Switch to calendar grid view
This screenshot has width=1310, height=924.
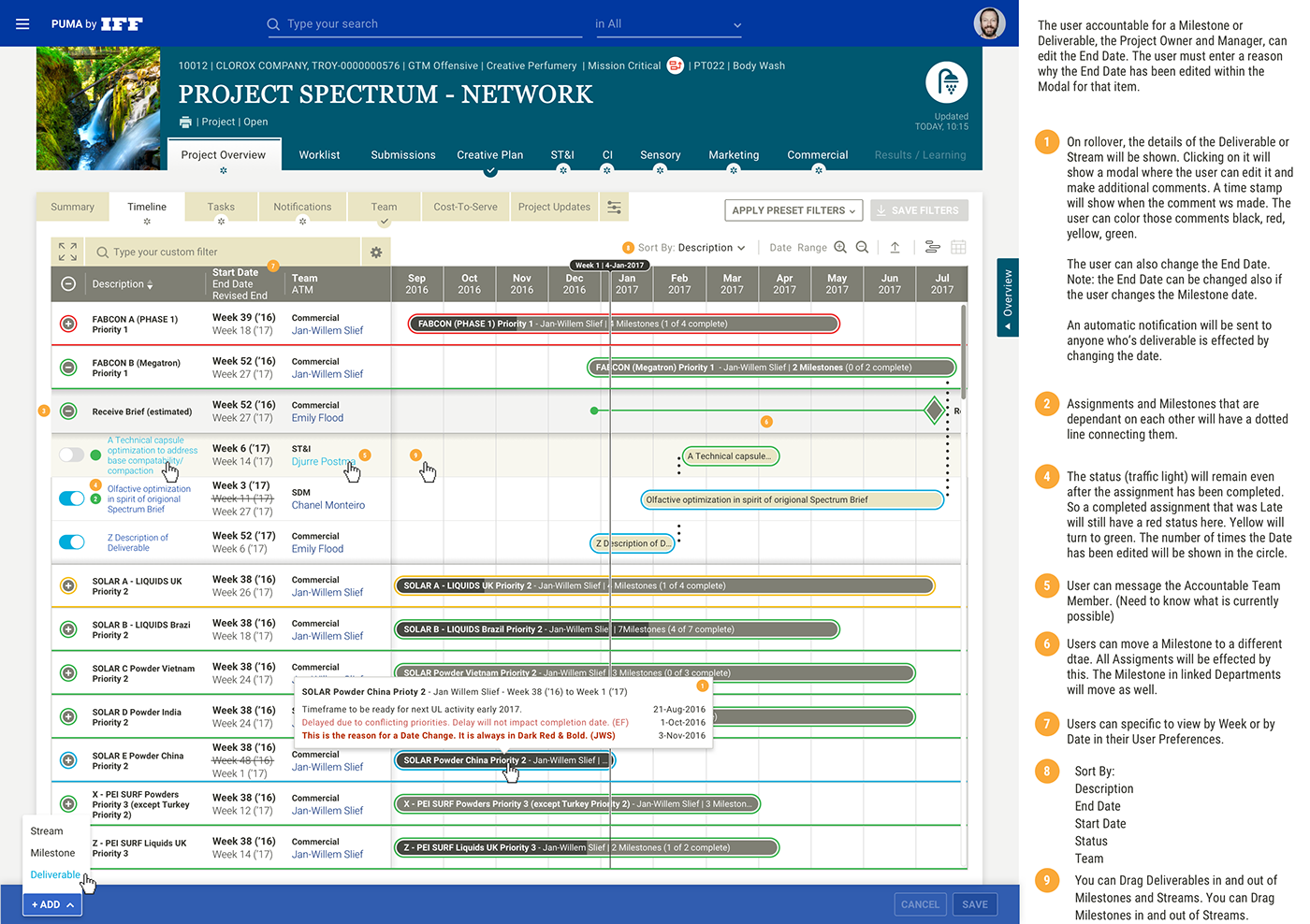(x=958, y=247)
